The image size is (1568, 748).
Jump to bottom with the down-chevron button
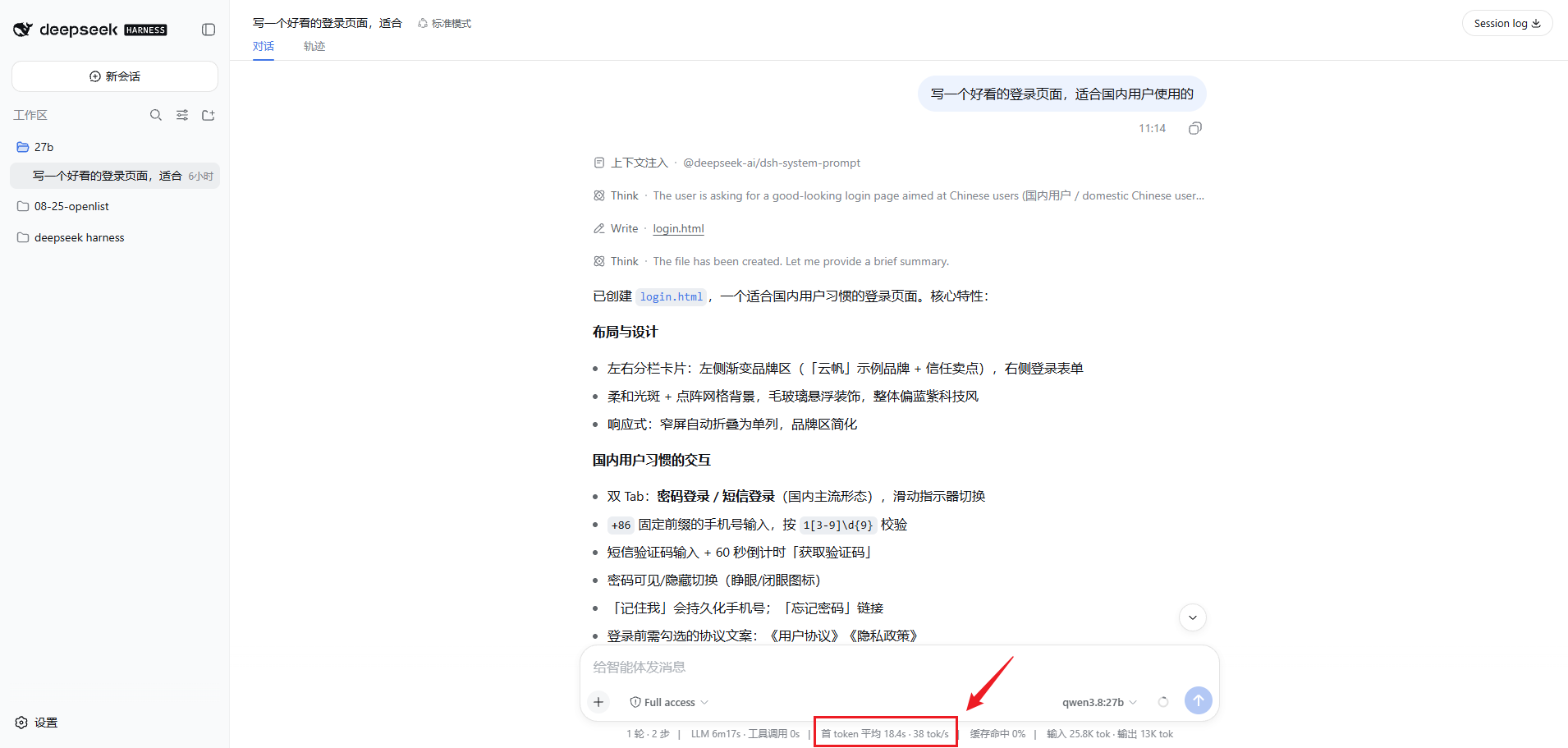[x=1193, y=617]
